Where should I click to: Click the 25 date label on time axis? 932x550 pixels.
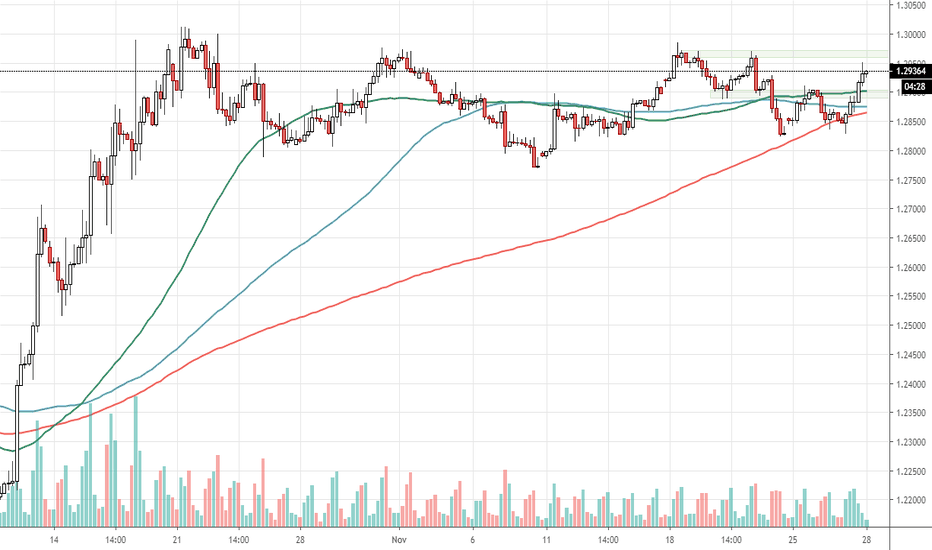pyautogui.click(x=793, y=538)
